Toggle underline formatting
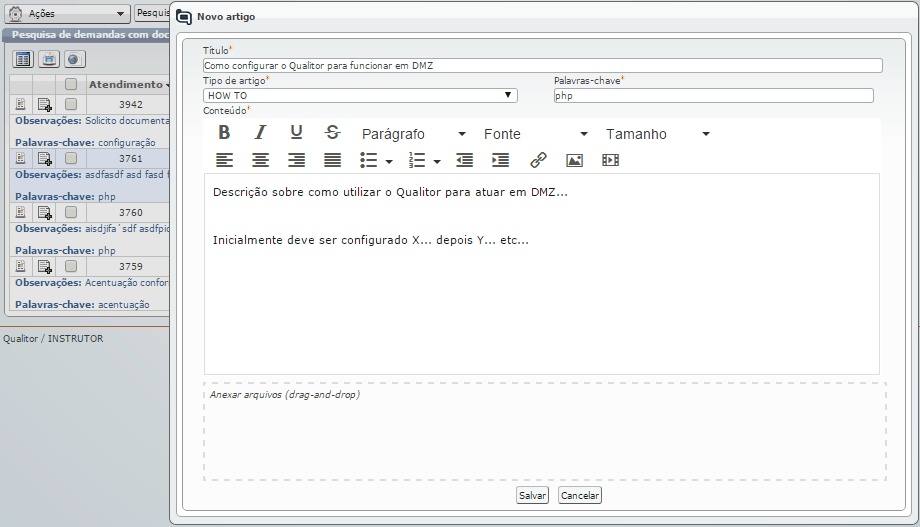 click(296, 133)
